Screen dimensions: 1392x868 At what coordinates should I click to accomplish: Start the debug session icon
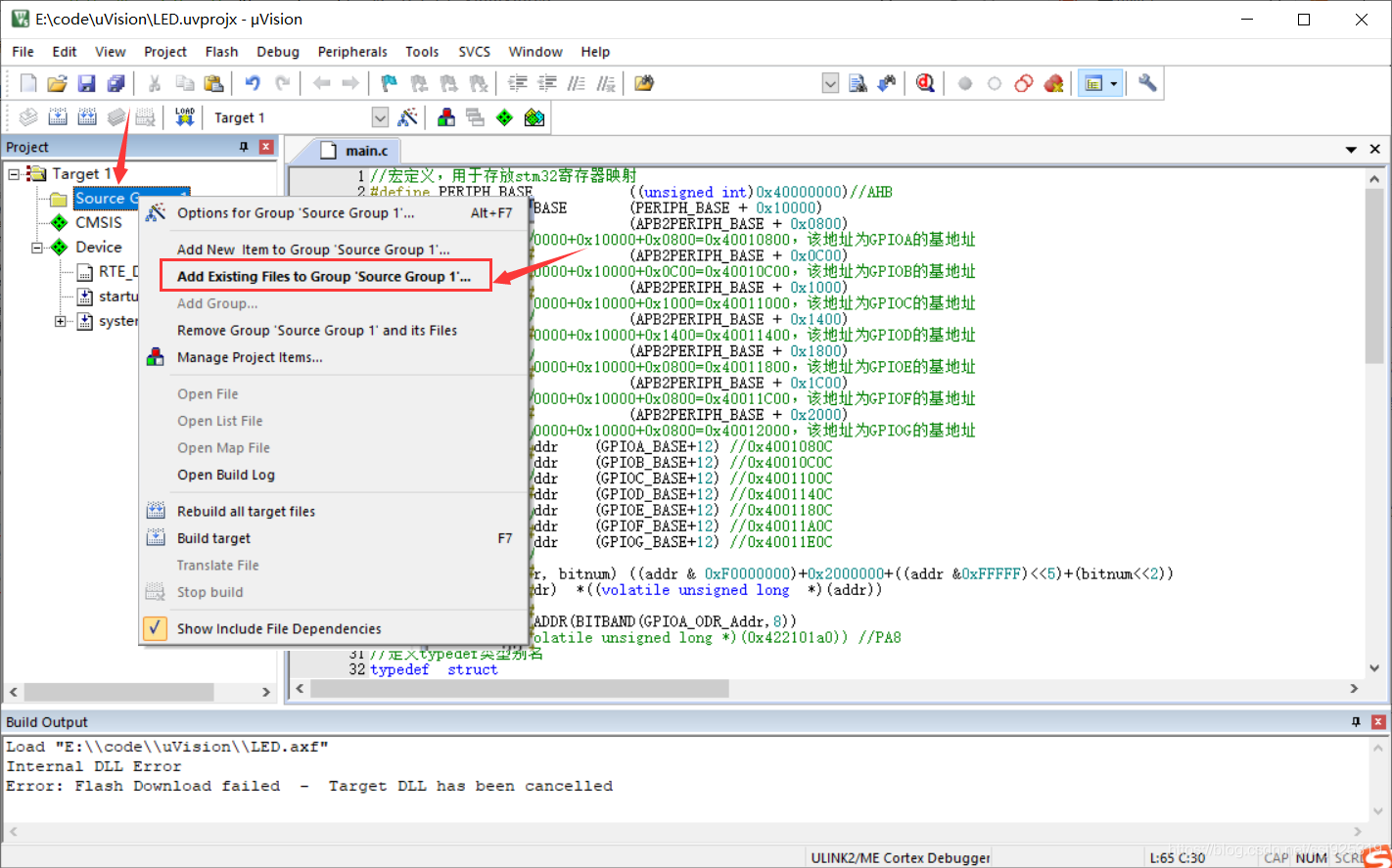(x=925, y=83)
